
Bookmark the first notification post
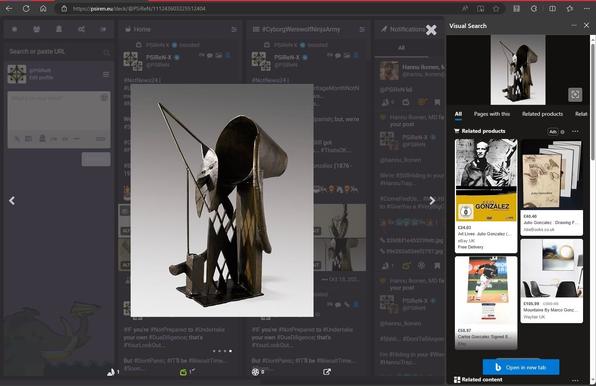pyautogui.click(x=437, y=102)
